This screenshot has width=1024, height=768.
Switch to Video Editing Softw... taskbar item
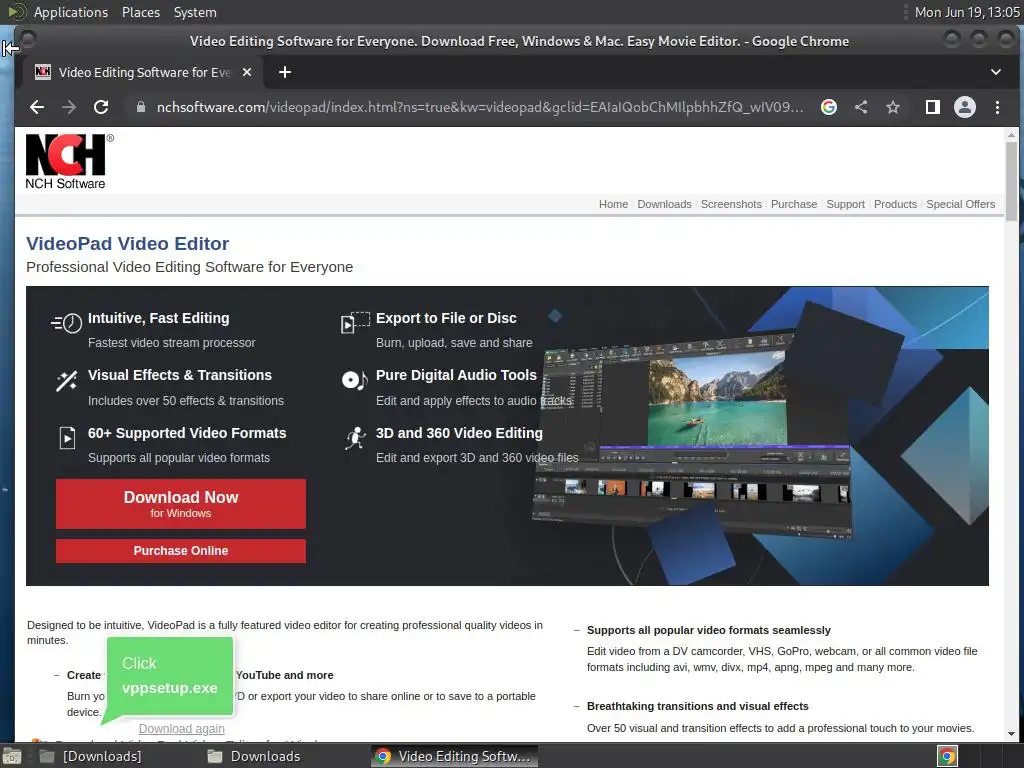point(455,756)
